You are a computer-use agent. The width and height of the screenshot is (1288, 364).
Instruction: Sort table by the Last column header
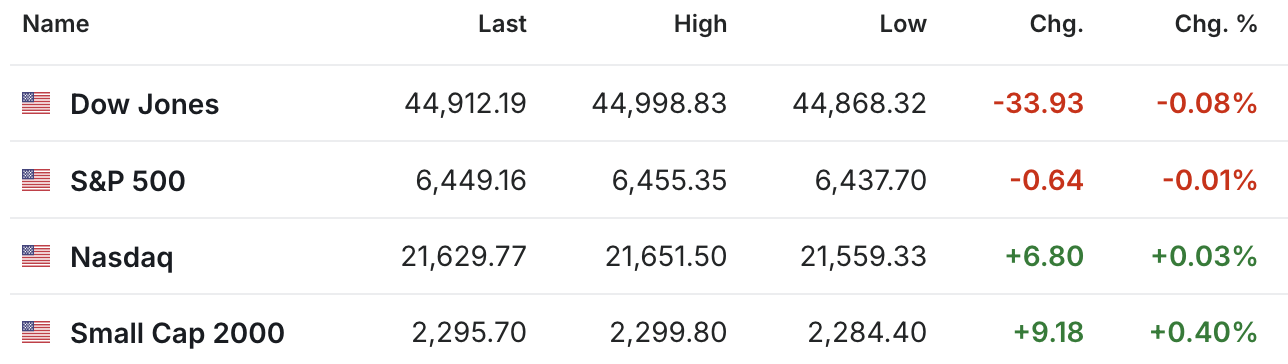coord(502,25)
